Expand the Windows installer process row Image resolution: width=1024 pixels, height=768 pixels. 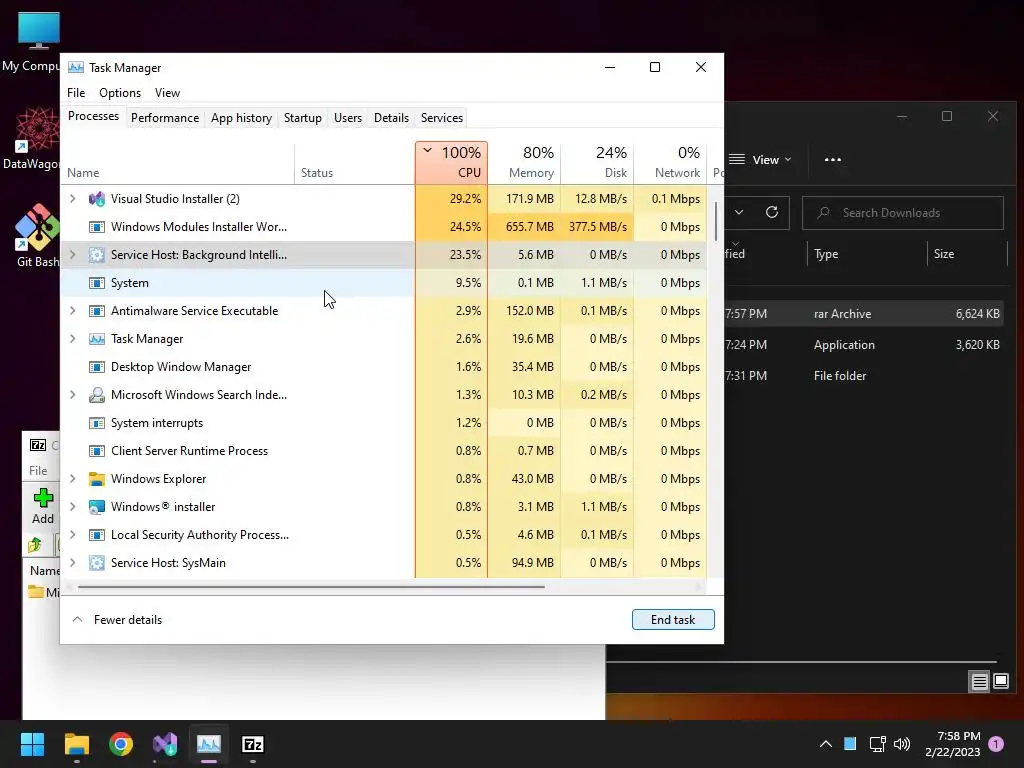72,507
